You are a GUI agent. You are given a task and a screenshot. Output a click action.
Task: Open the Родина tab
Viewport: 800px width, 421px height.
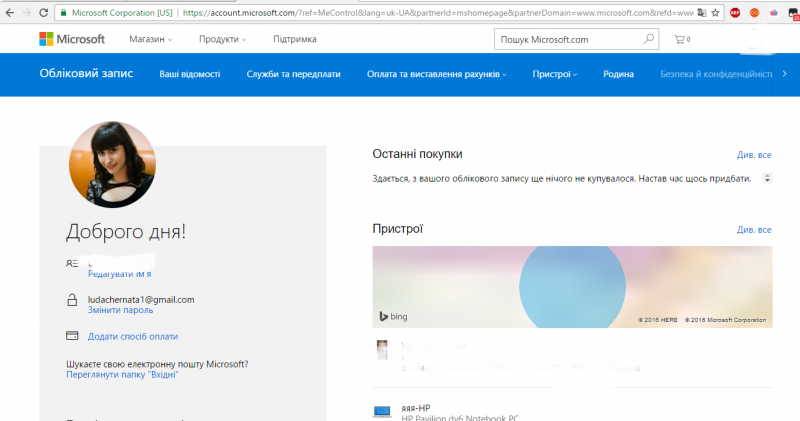[618, 74]
